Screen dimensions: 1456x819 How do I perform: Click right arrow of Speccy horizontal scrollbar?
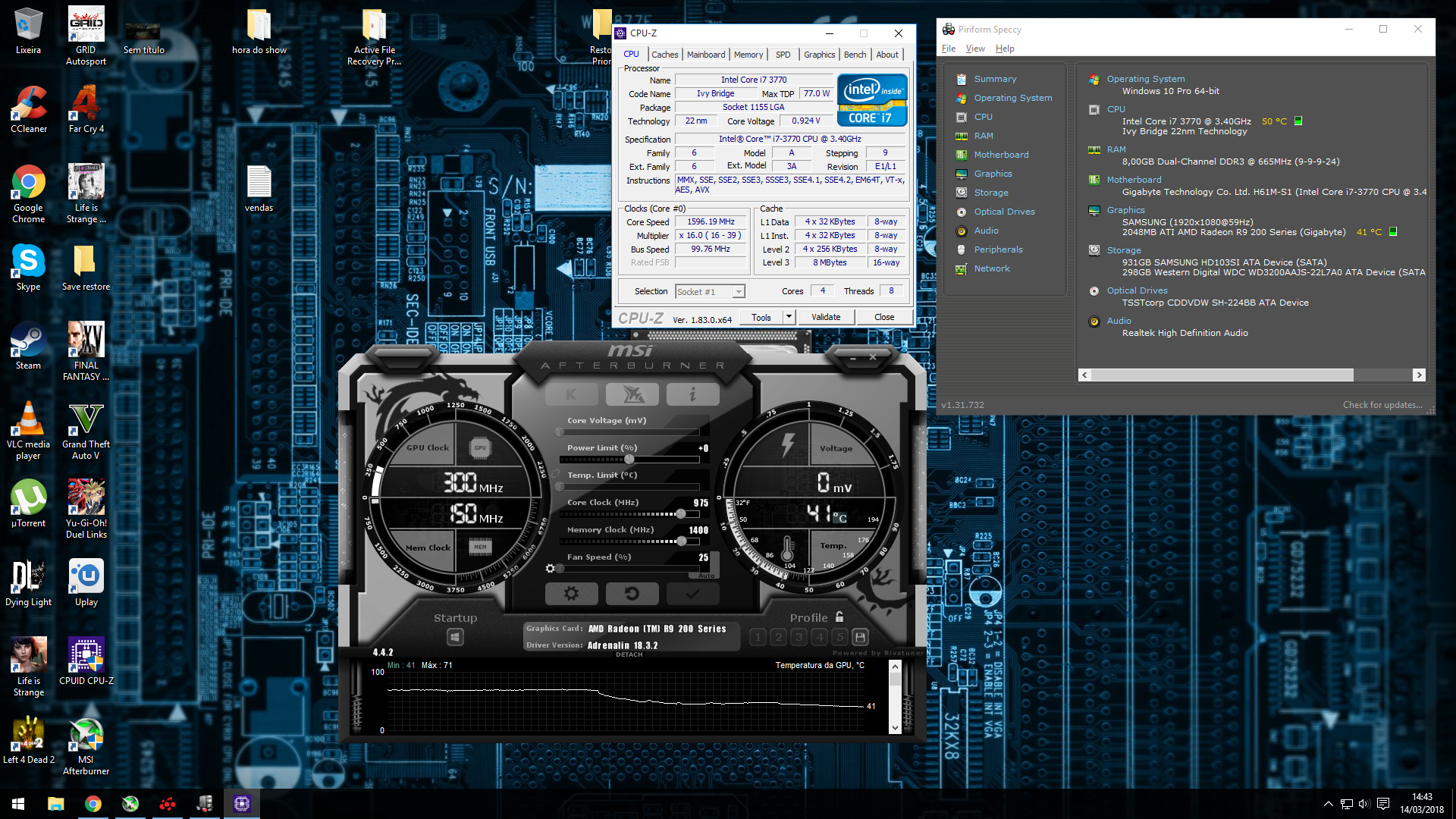pos(1419,375)
